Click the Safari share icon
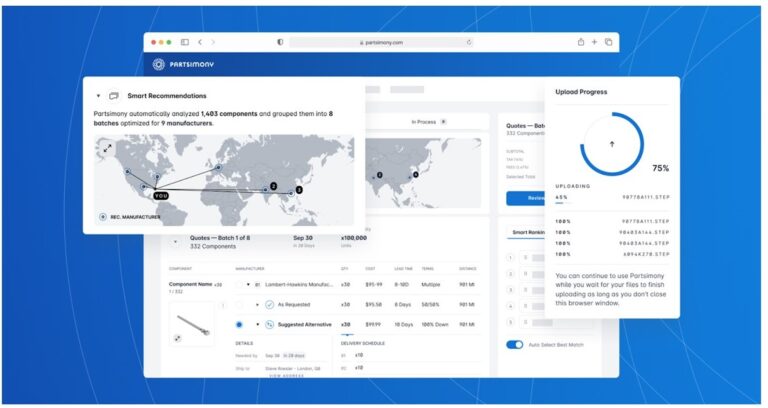This screenshot has width=768, height=408. click(x=581, y=42)
